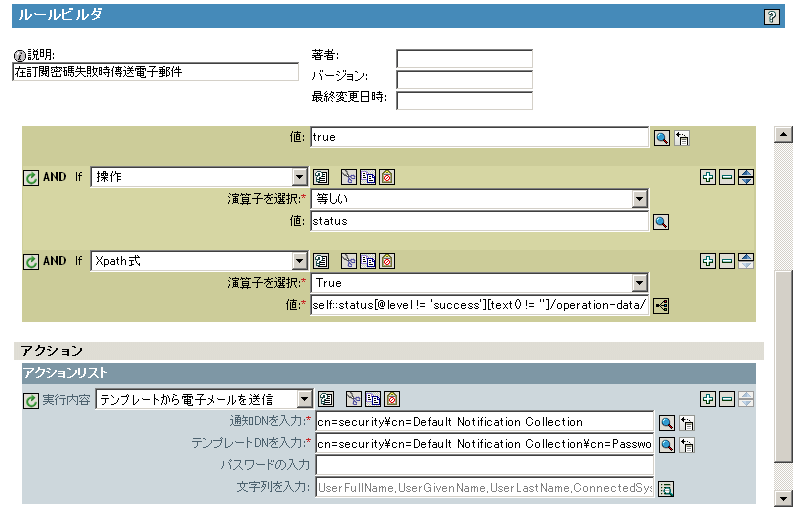Click the 通知DNを入力 field

pyautogui.click(x=484, y=422)
